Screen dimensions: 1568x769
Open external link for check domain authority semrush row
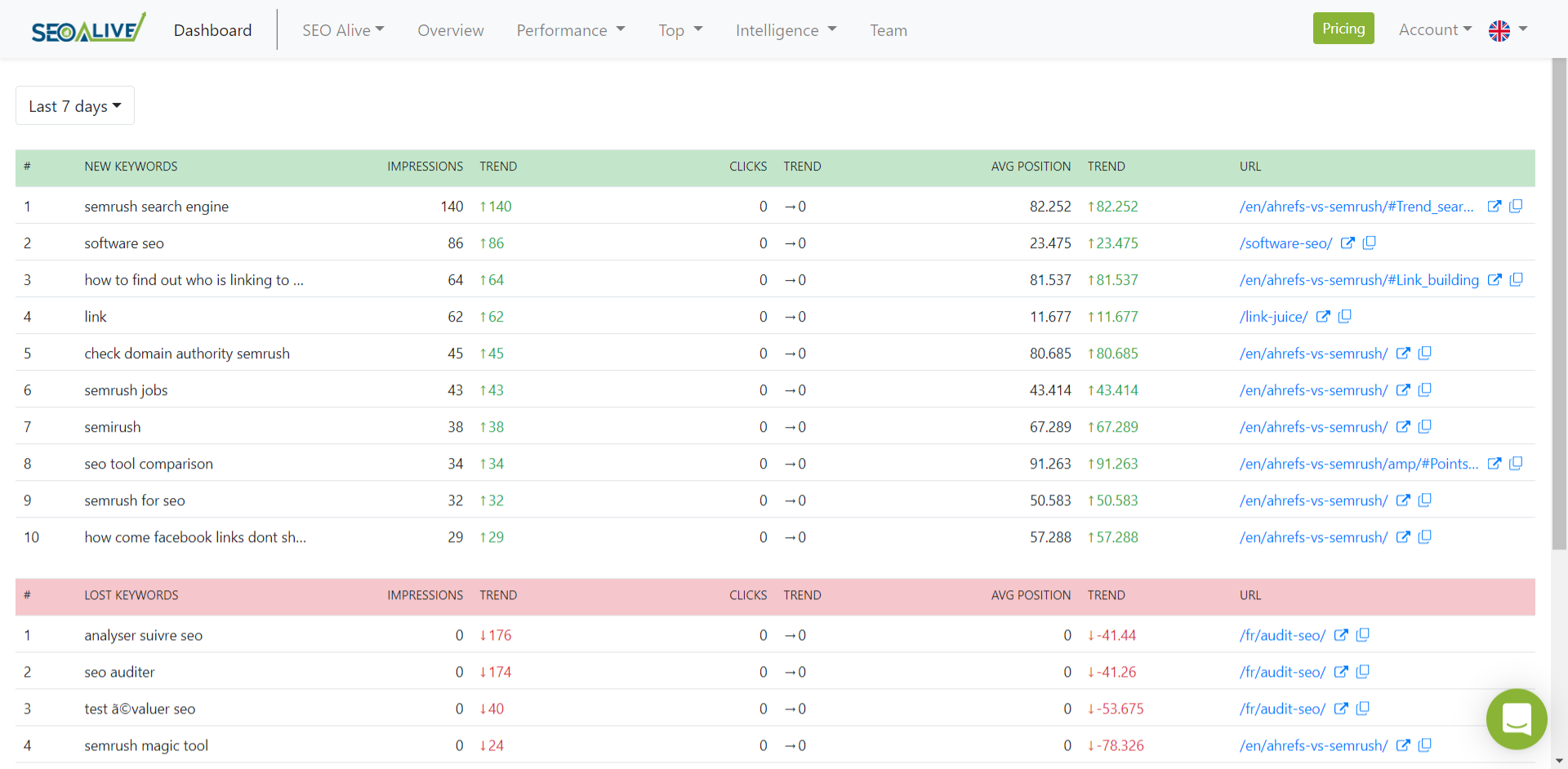[x=1403, y=353]
